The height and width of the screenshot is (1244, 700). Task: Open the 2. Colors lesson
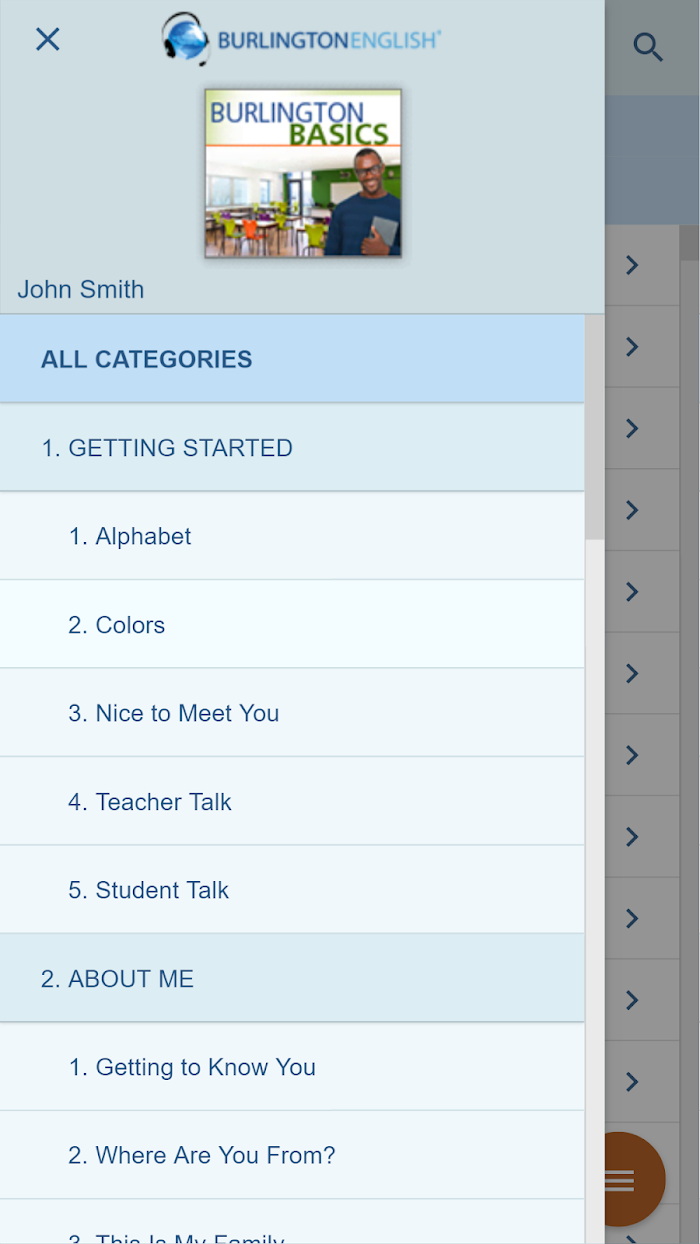pos(292,625)
